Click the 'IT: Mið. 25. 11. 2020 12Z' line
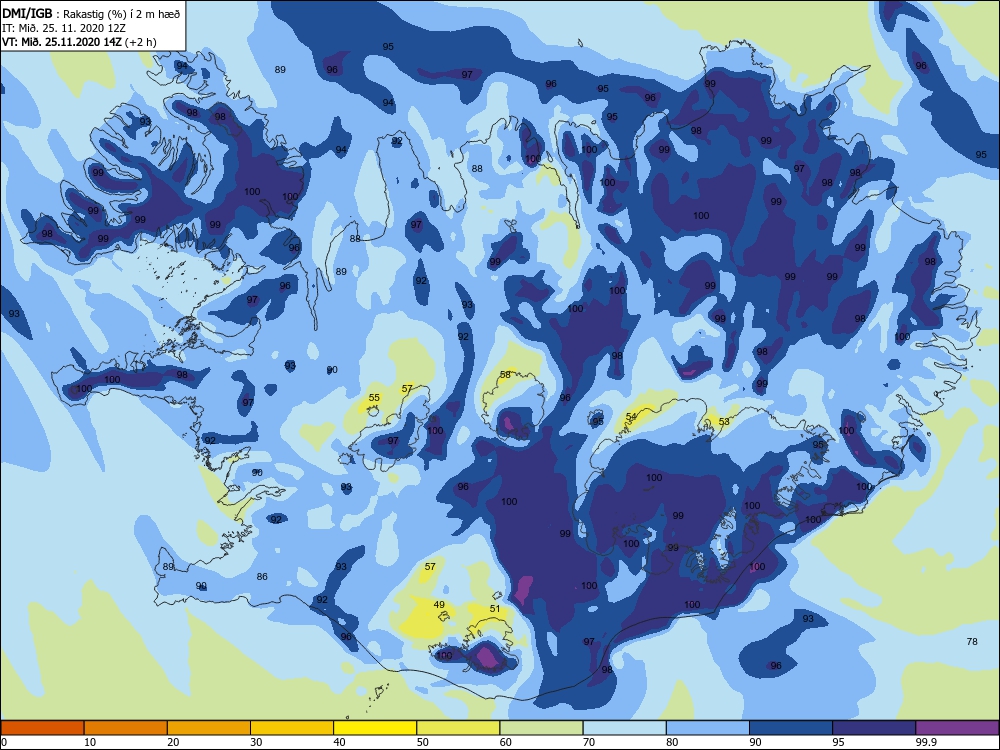The height and width of the screenshot is (750, 1000). click(x=64, y=28)
